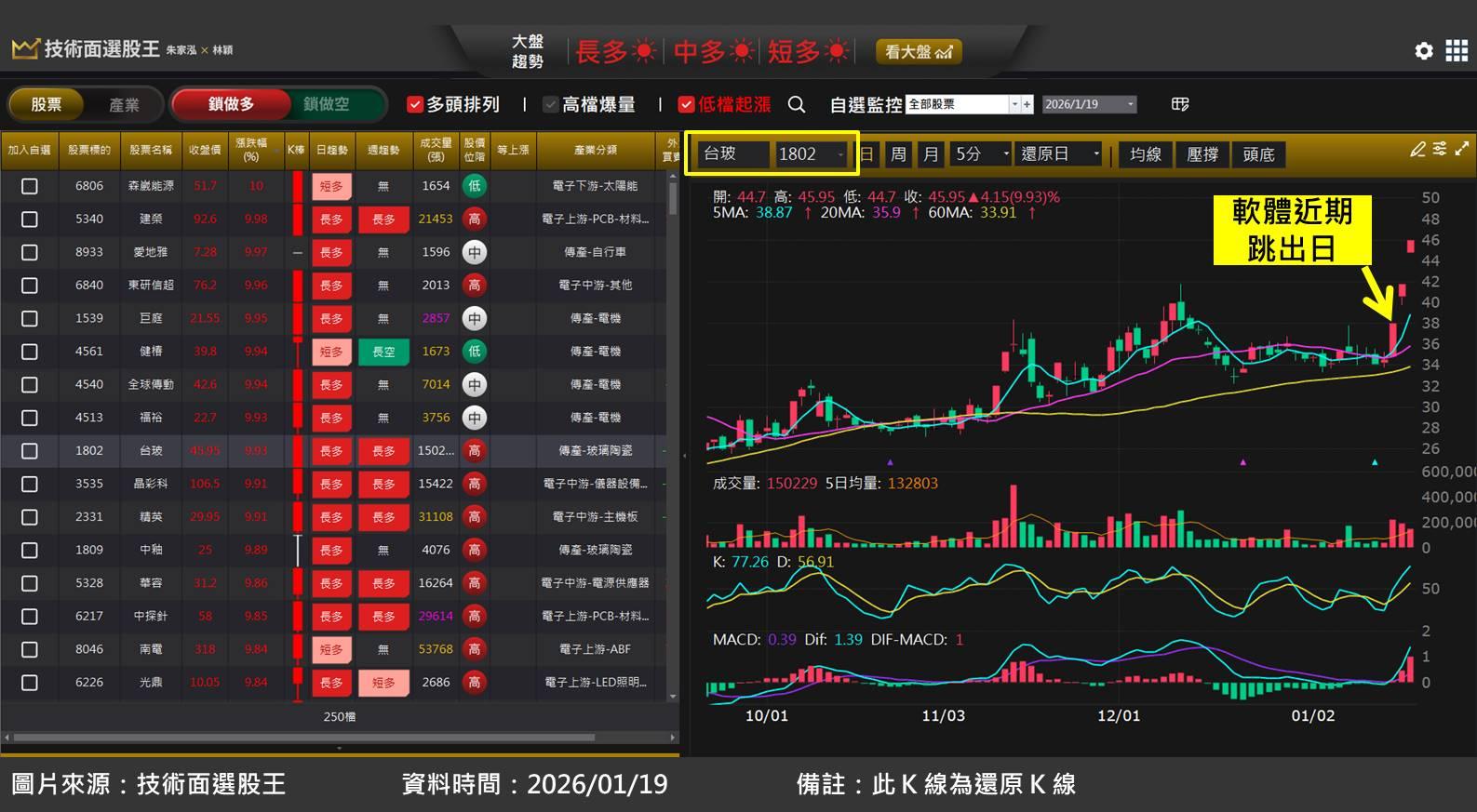Expand the chart to fullscreen
The image size is (1477, 812).
1462,149
